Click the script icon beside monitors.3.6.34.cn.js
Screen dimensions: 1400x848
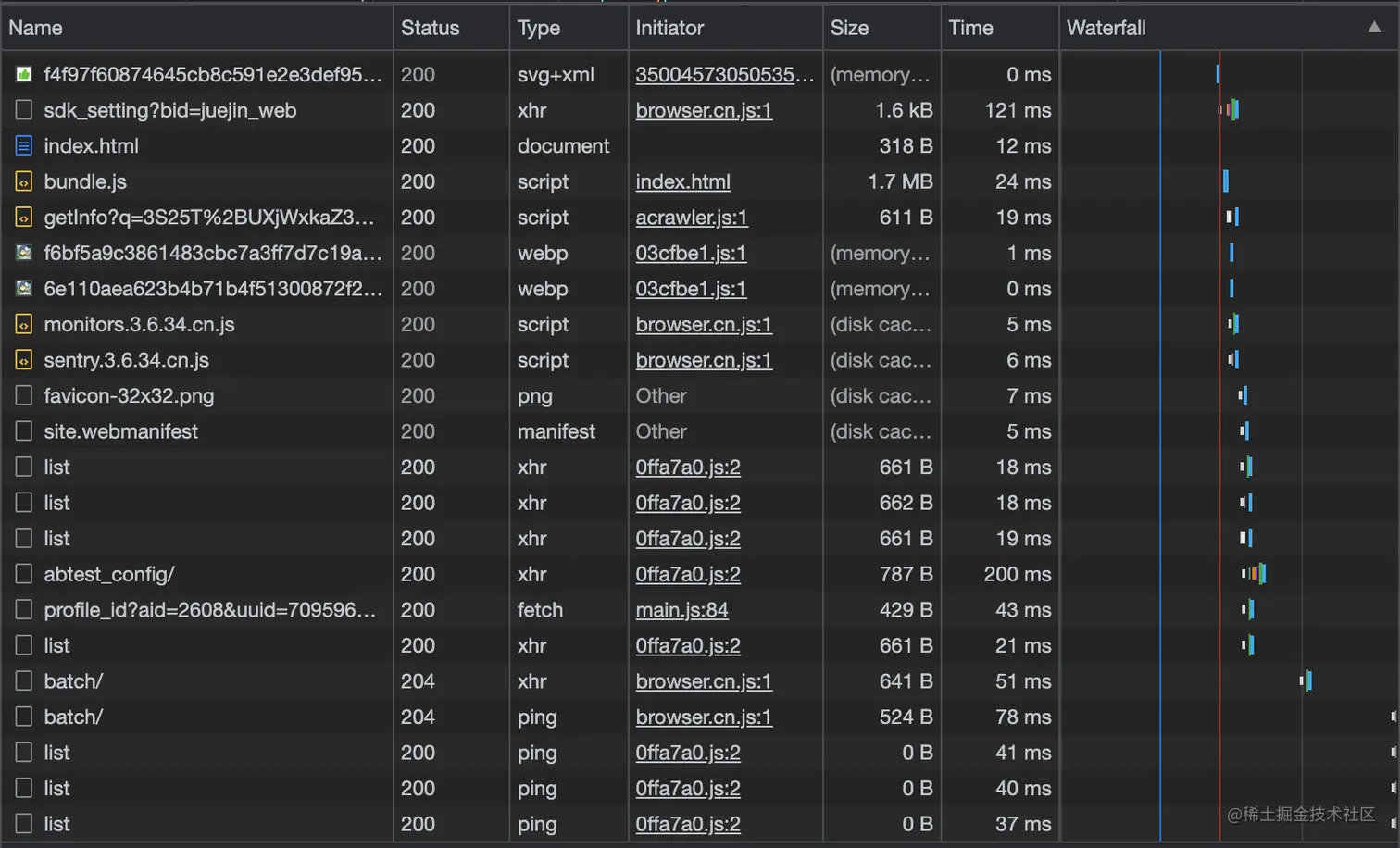tap(24, 324)
